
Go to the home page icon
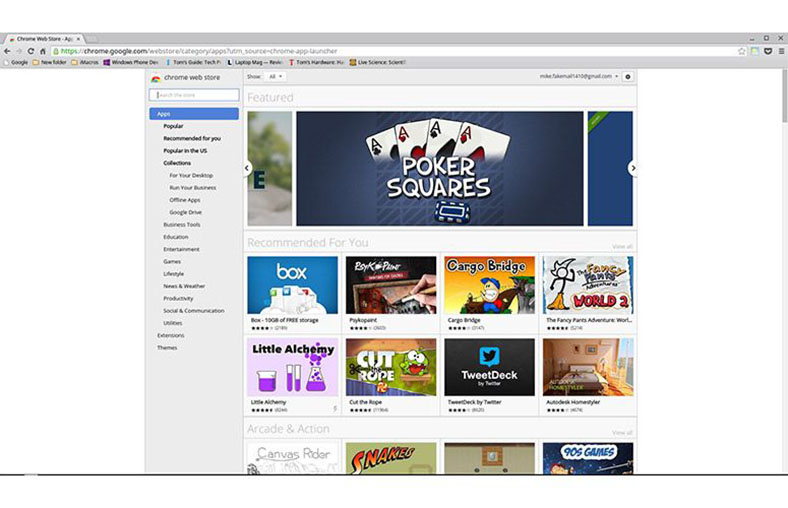(x=43, y=51)
